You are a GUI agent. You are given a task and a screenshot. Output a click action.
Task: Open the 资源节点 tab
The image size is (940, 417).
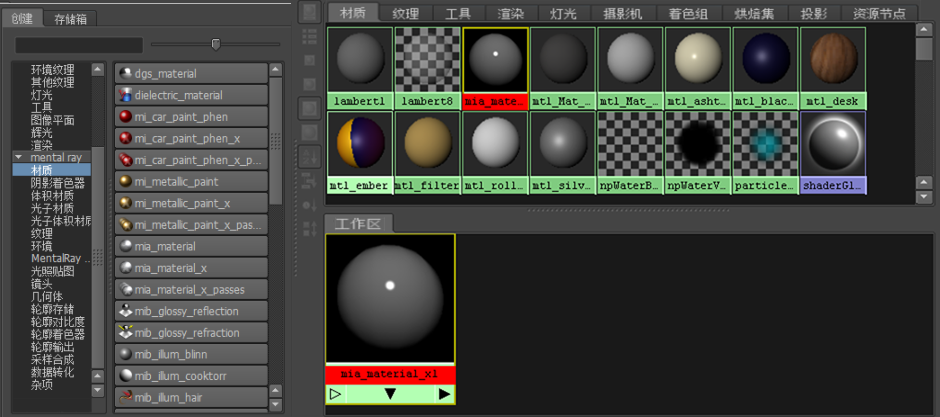(x=879, y=13)
